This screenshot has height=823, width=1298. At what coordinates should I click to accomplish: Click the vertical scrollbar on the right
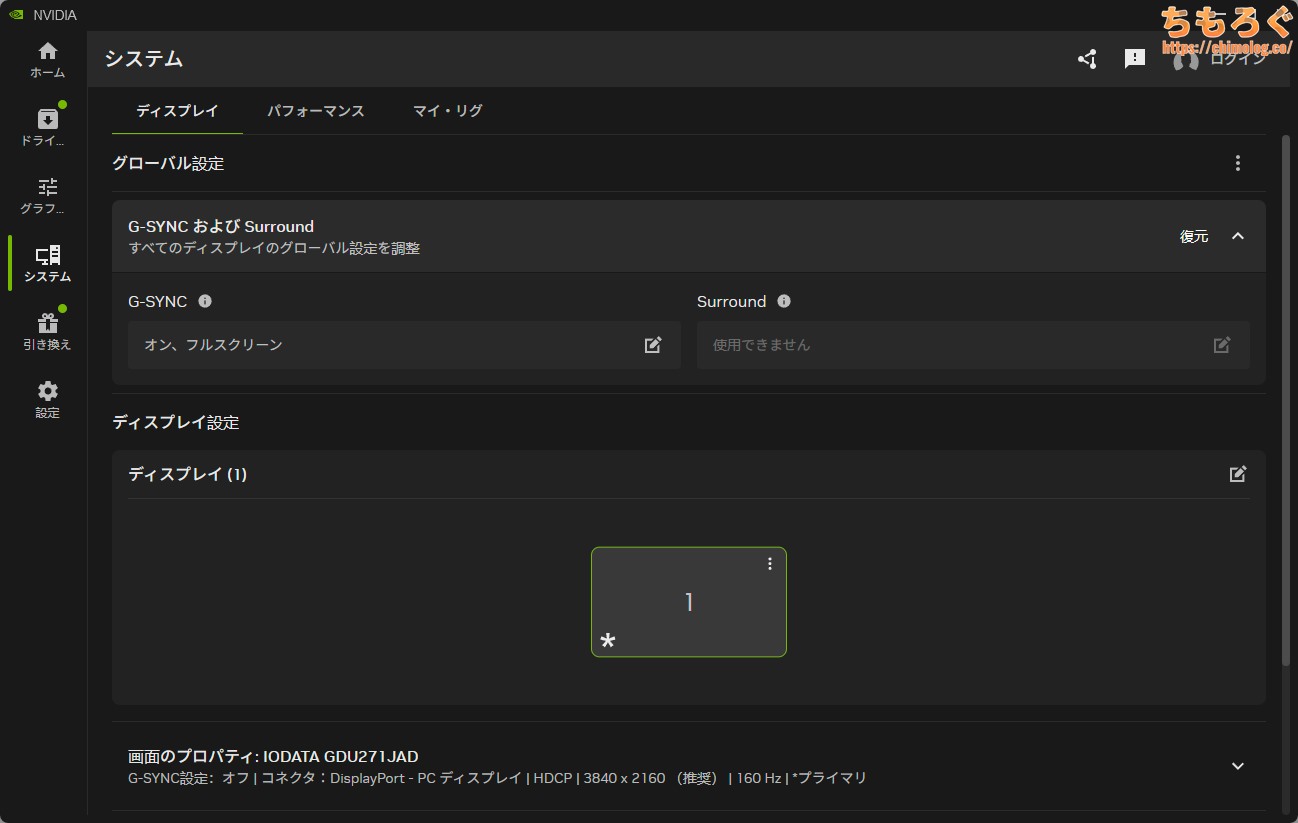pos(1286,400)
